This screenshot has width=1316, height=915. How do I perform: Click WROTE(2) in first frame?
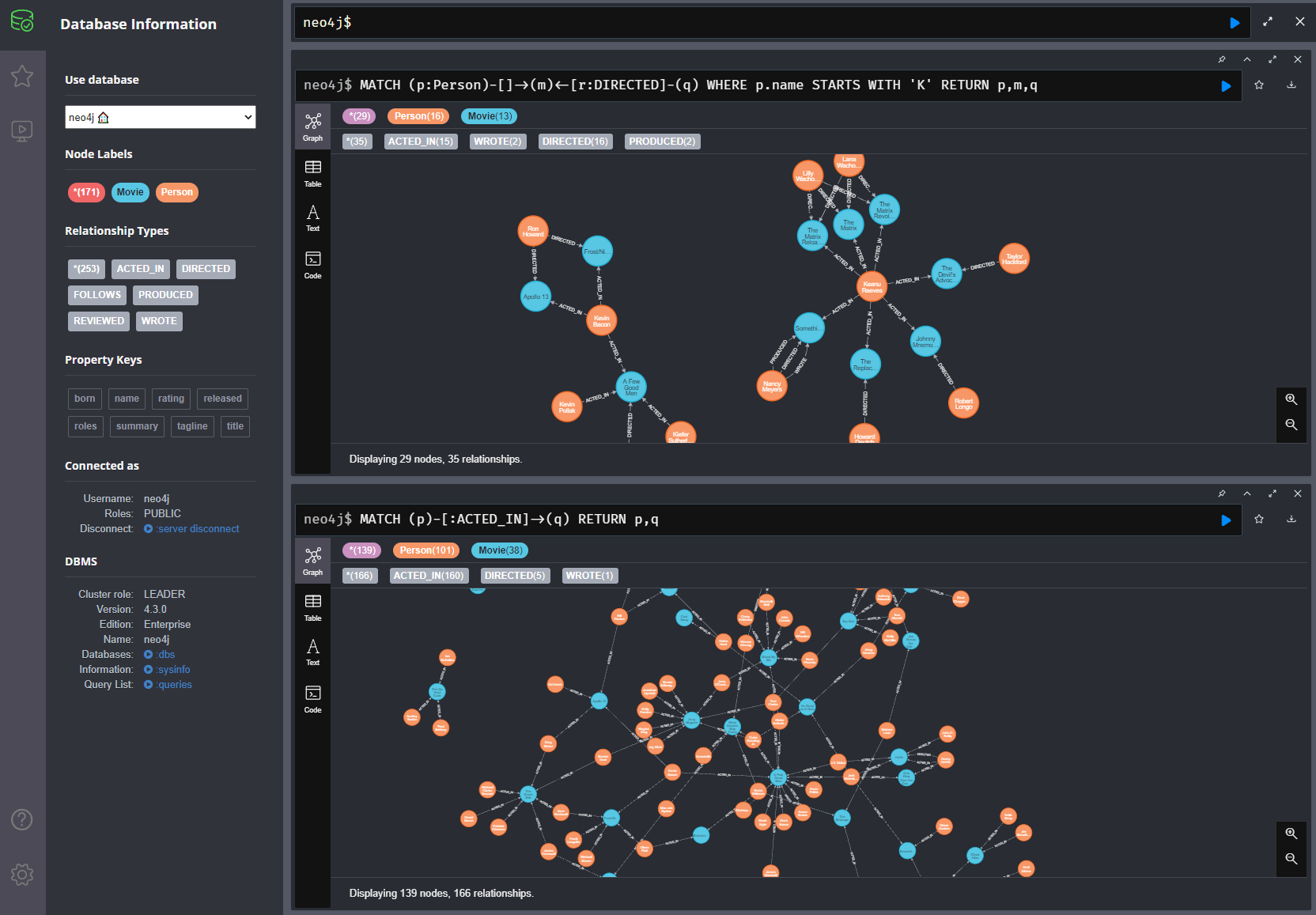pos(497,142)
